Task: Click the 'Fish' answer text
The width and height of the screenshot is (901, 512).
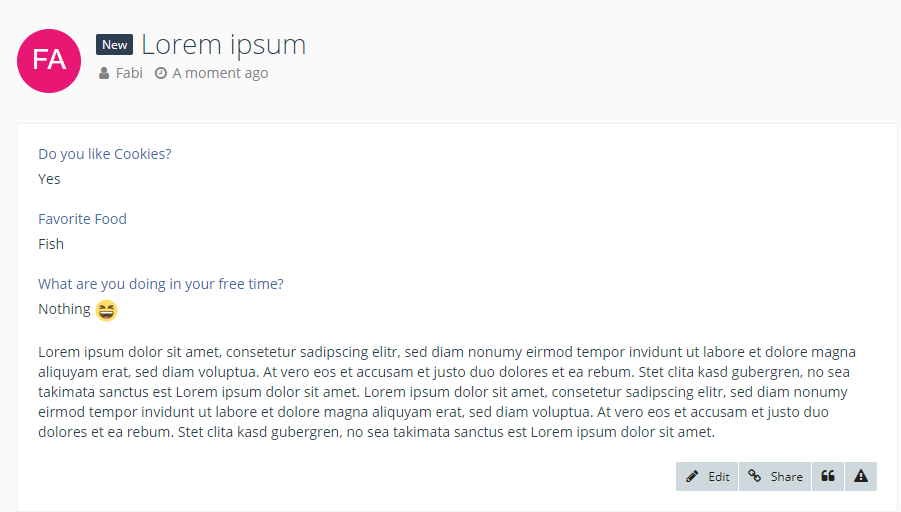Action: [51, 244]
